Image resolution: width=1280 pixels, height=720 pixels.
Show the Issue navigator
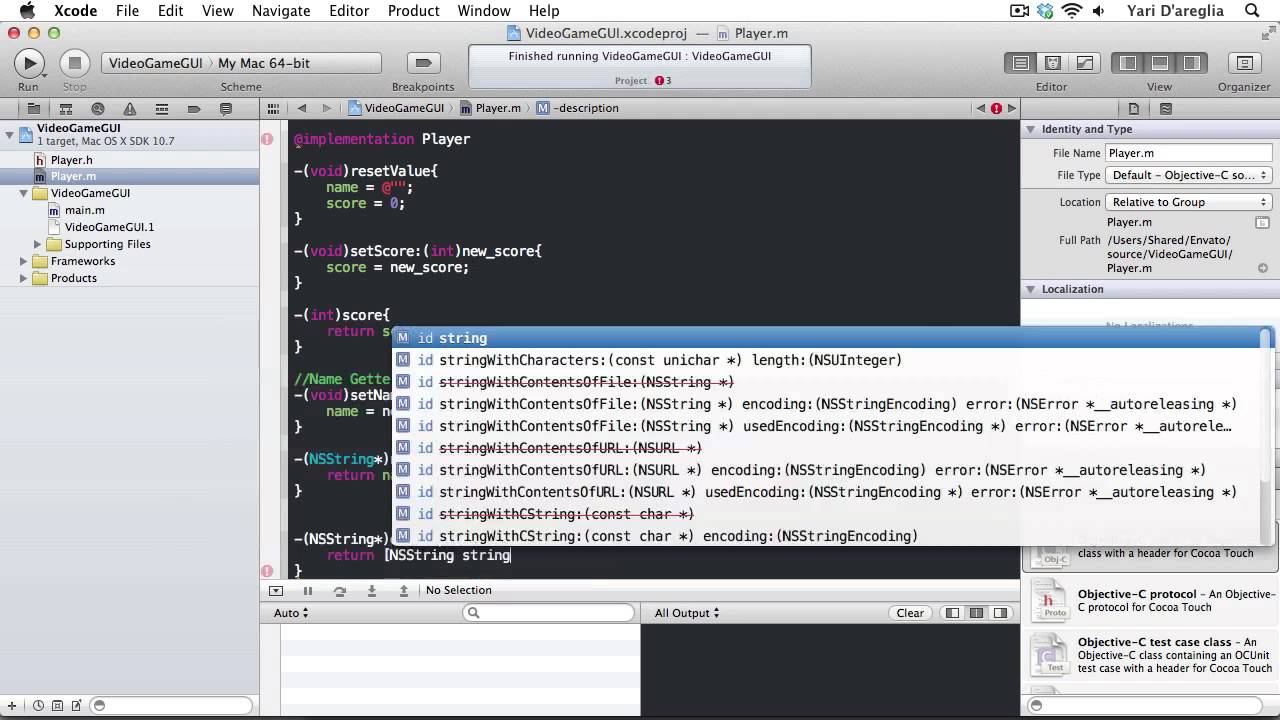tap(130, 109)
